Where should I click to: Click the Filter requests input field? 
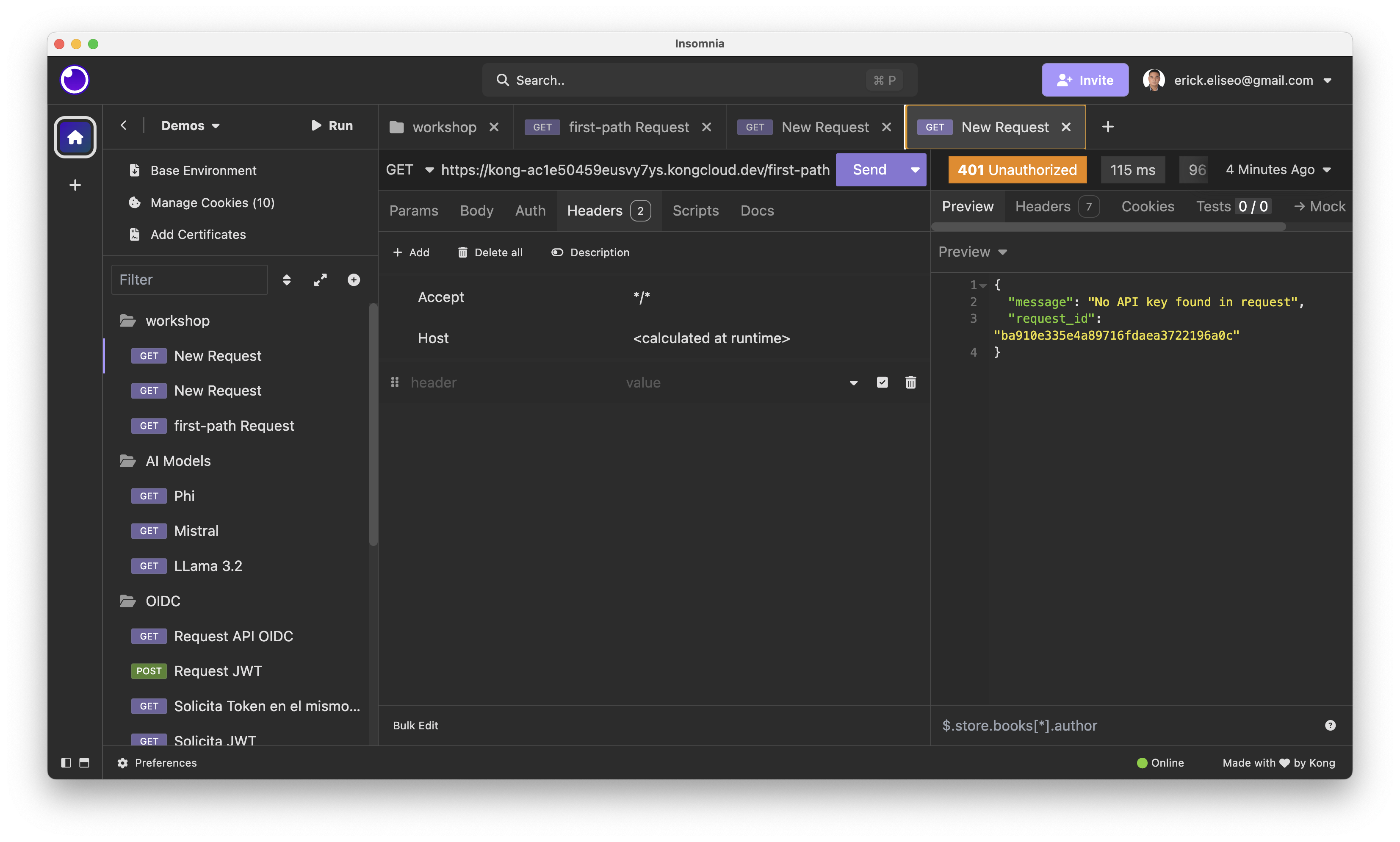189,280
